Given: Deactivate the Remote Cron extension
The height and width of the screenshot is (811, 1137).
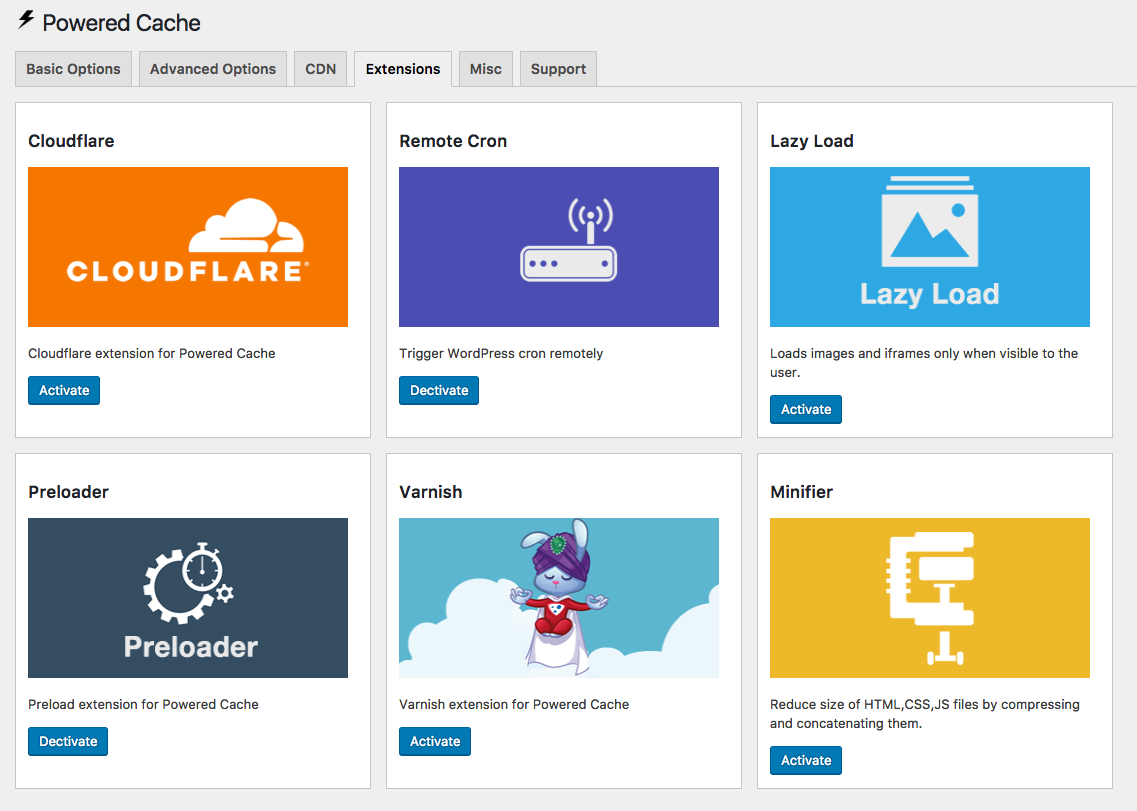Looking at the screenshot, I should [x=438, y=390].
